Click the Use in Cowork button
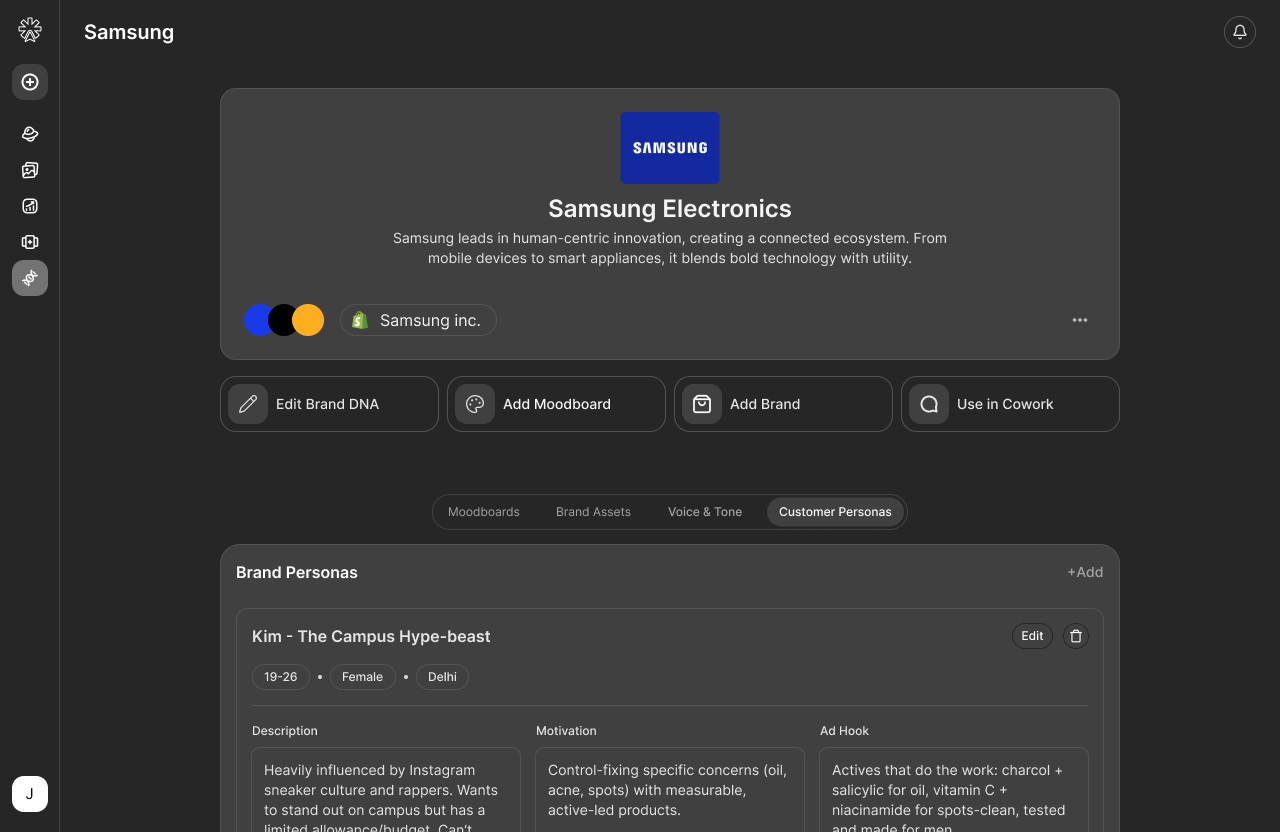Image resolution: width=1280 pixels, height=832 pixels. (1010, 404)
